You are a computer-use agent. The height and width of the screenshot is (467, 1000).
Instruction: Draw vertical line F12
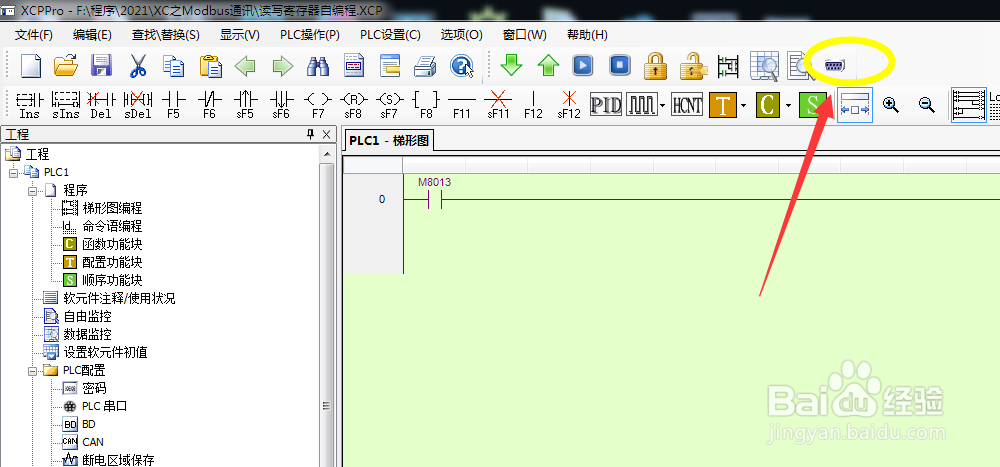(x=533, y=105)
